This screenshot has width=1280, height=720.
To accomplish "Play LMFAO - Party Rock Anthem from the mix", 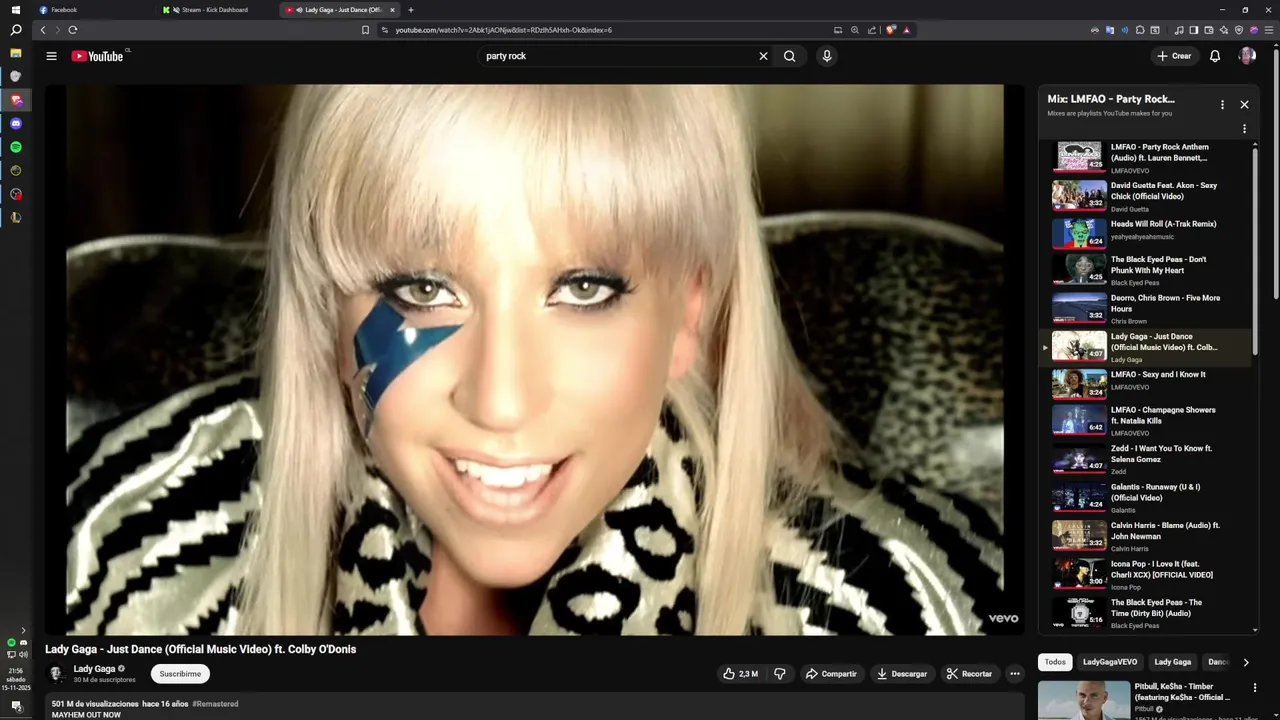I will [1145, 156].
